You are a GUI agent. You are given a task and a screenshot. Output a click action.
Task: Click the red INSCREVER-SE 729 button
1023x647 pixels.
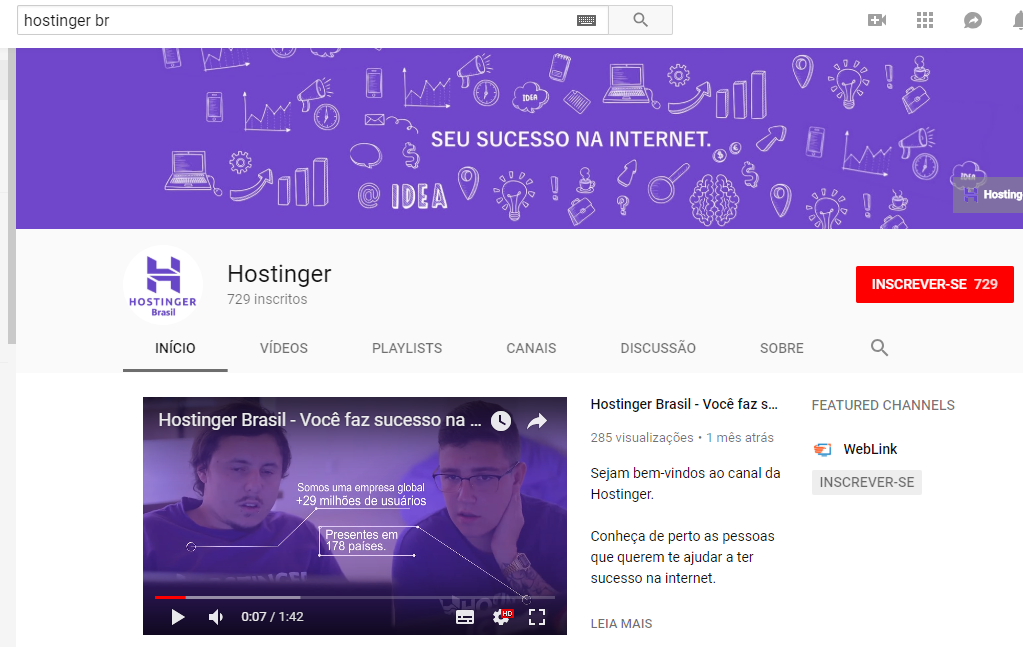coord(934,284)
